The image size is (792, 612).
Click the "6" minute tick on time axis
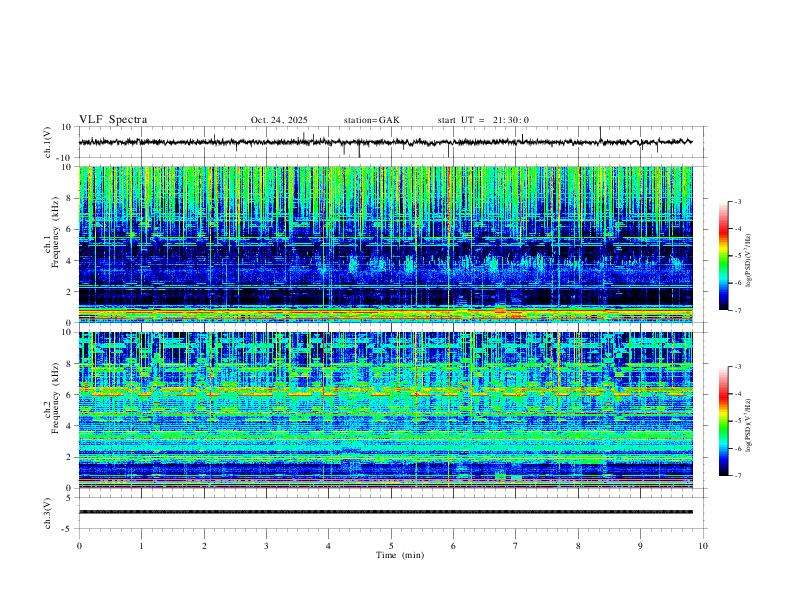tap(453, 546)
